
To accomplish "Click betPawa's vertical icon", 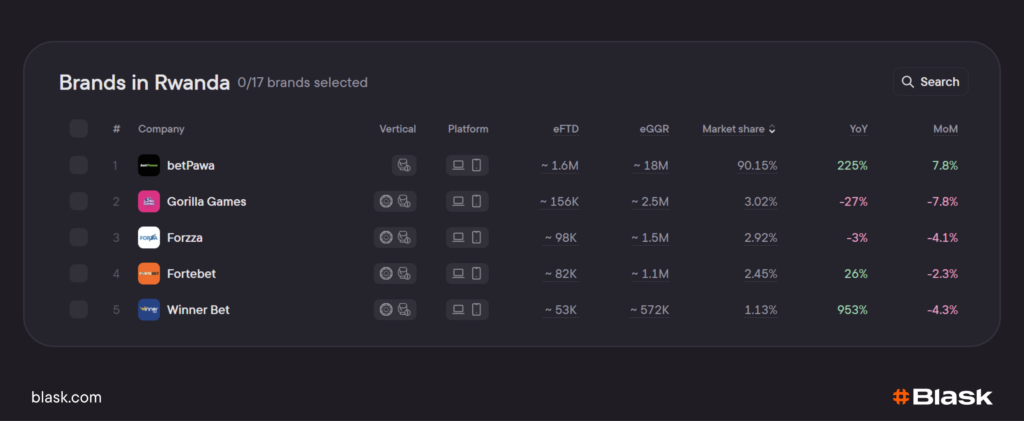I will (404, 165).
